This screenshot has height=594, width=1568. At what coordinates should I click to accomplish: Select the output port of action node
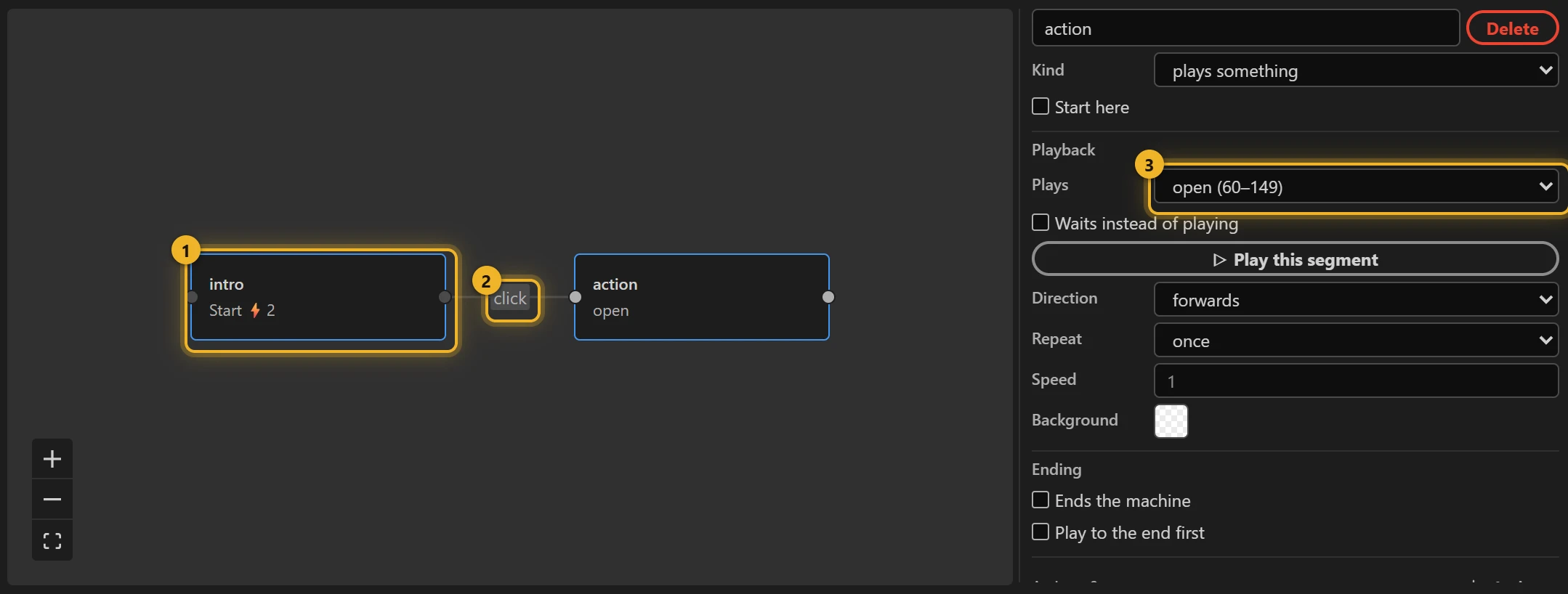tap(828, 297)
